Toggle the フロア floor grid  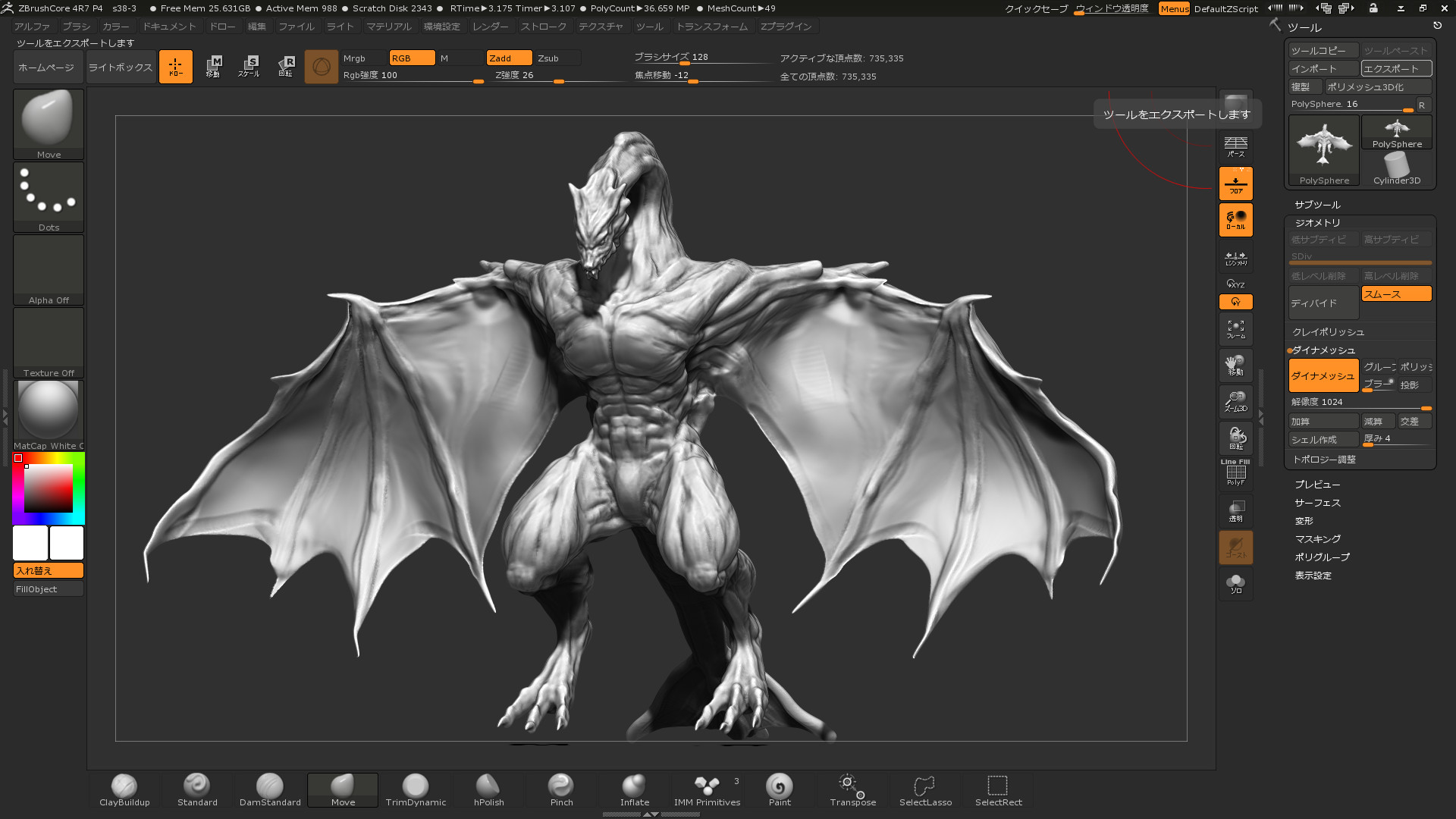[1235, 183]
